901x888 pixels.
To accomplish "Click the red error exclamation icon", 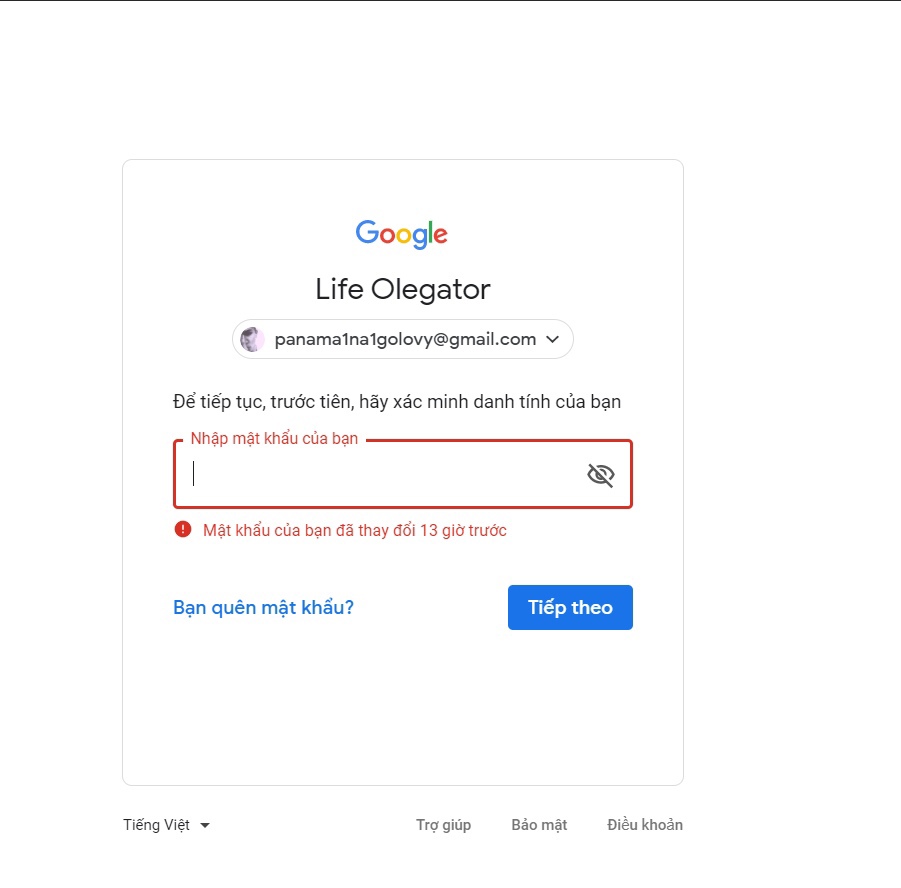I will pos(182,530).
